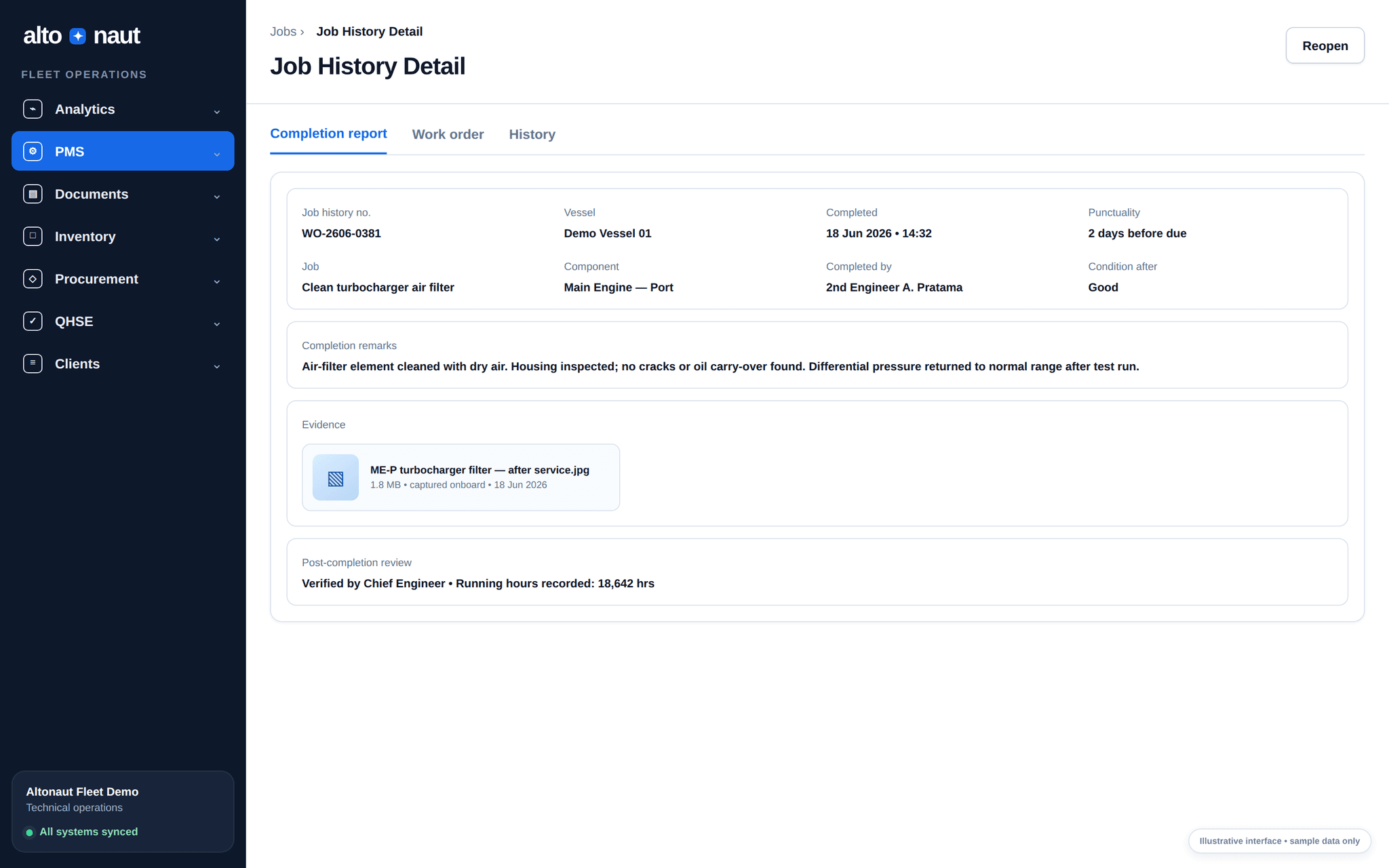Click the Reopen button
Screen dimensions: 1389x868
pos(1325,45)
